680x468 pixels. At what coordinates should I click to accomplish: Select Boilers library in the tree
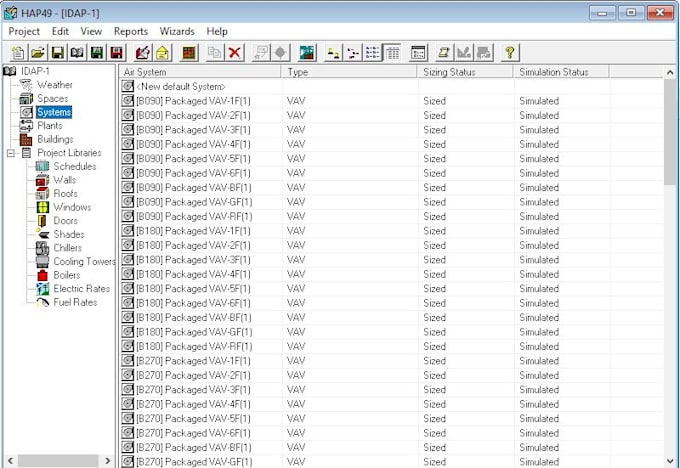67,275
